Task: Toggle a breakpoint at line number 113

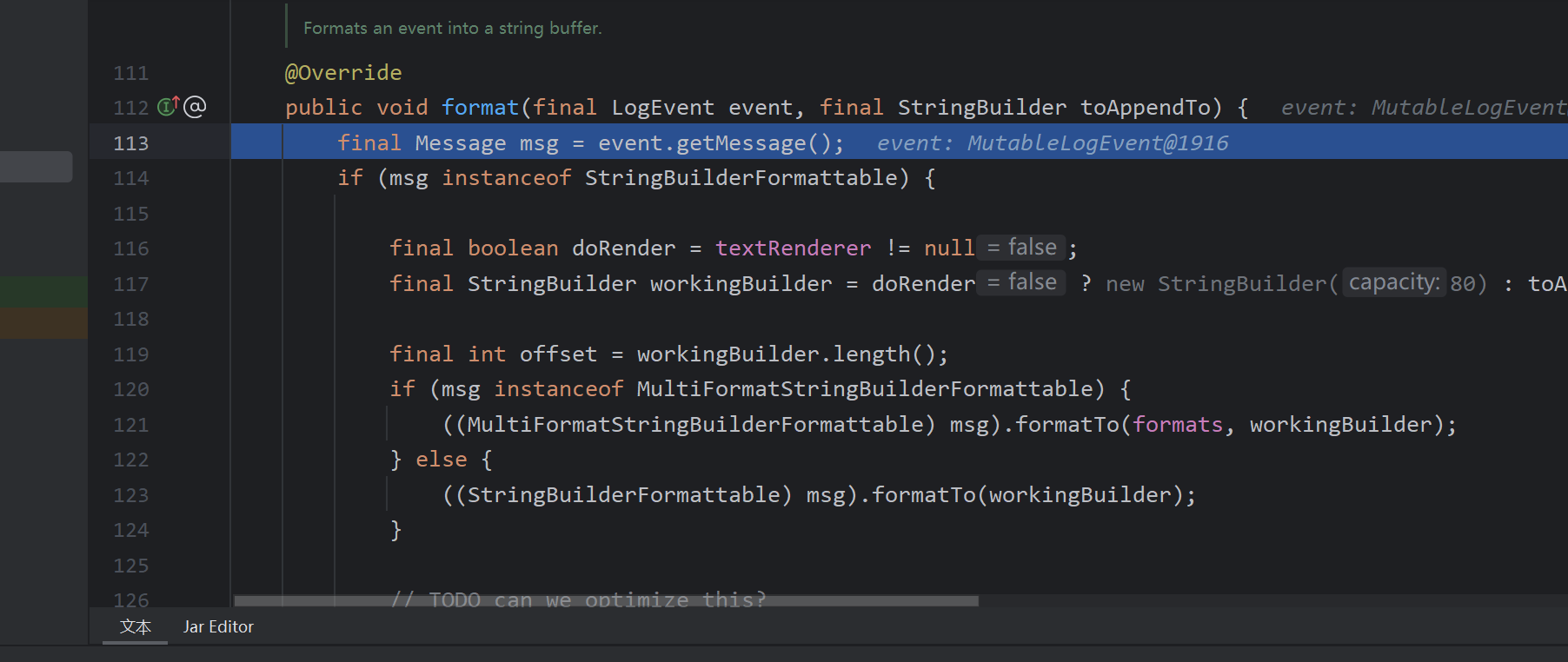Action: pos(131,143)
